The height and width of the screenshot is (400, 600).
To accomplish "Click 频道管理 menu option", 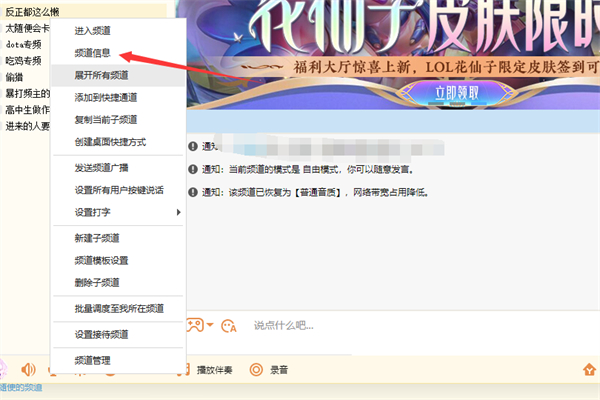I will click(x=93, y=360).
